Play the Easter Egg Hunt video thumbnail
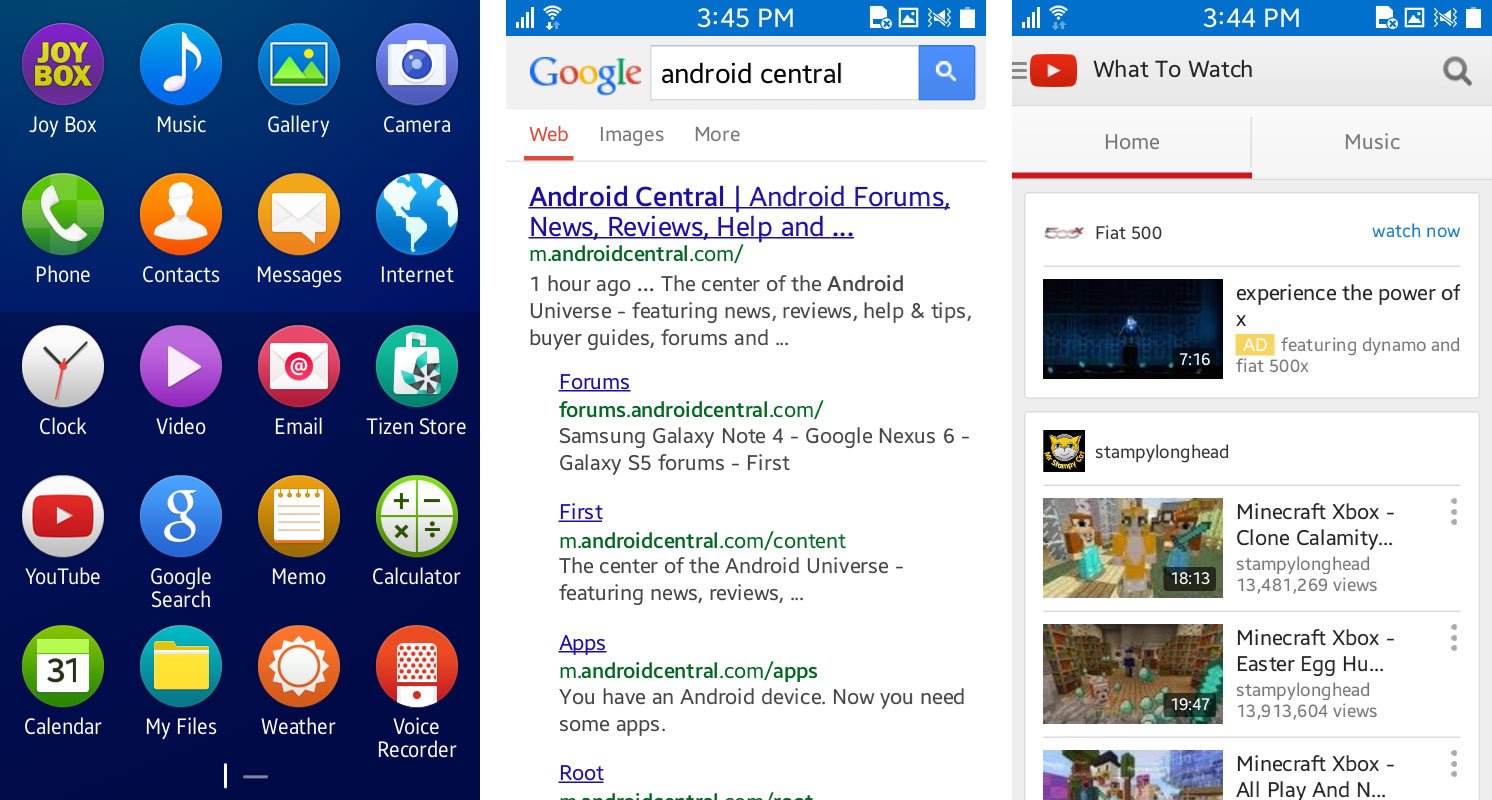Screen dimensions: 1492x800 [1133, 674]
